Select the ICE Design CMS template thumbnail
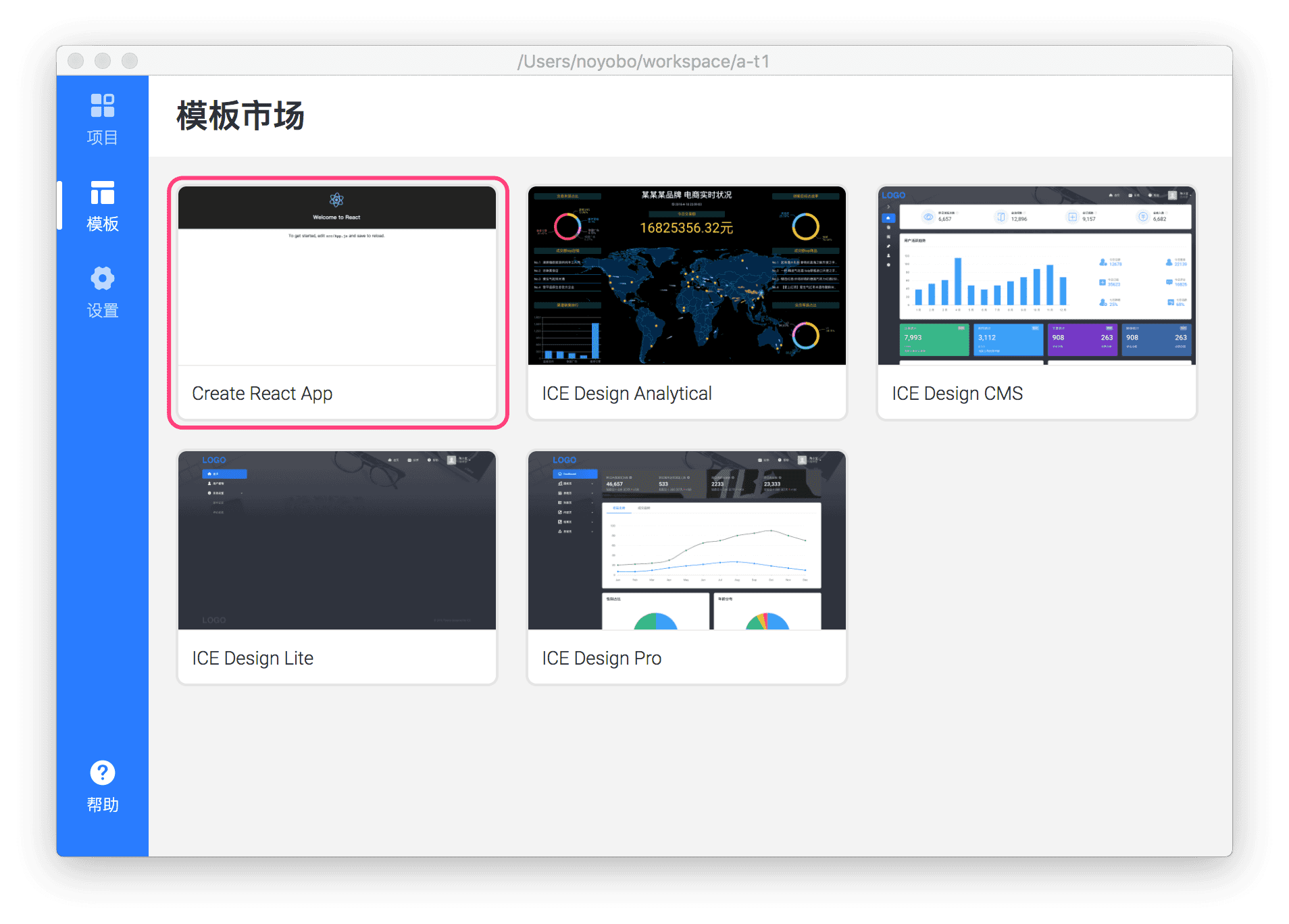Viewport: 1289px width, 924px height. pyautogui.click(x=1037, y=276)
